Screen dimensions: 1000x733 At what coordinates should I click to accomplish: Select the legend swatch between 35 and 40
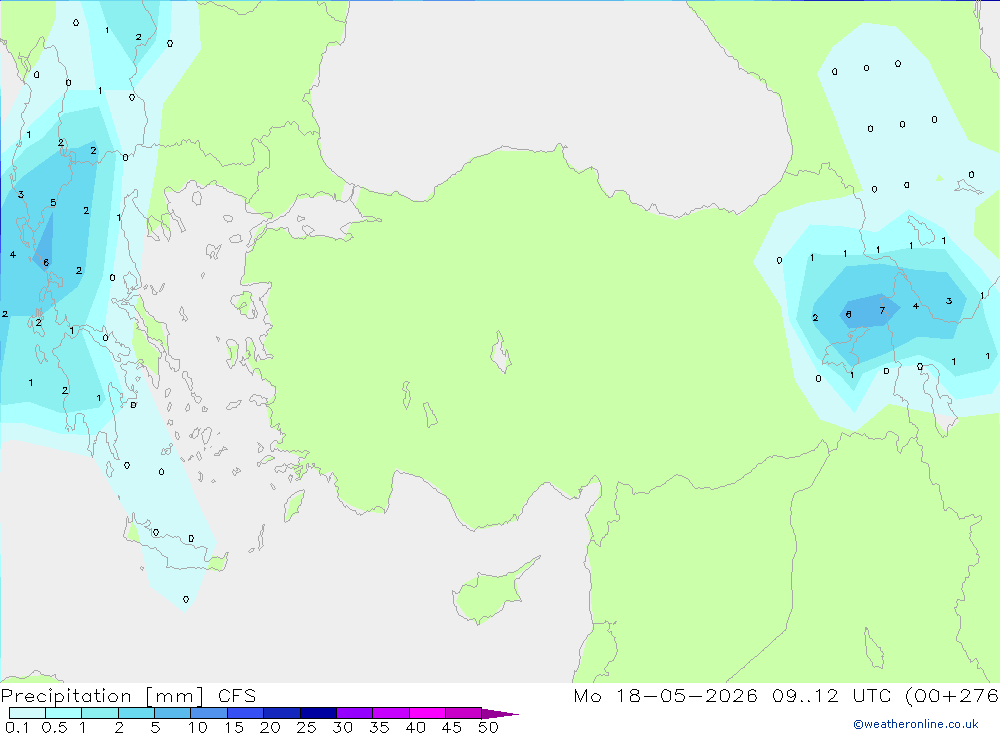click(391, 713)
